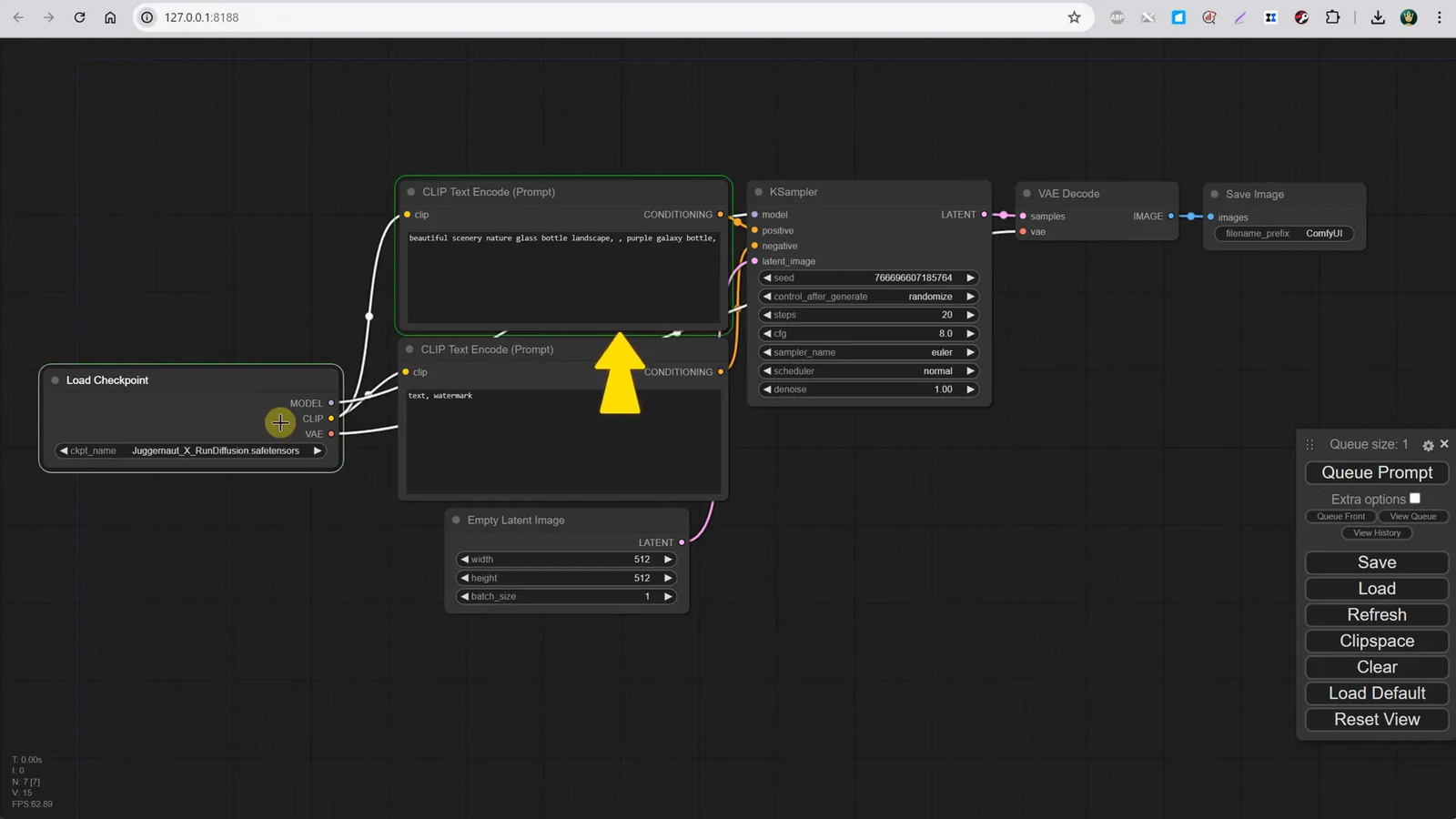
Task: Click the Load workflow button
Action: point(1377,589)
